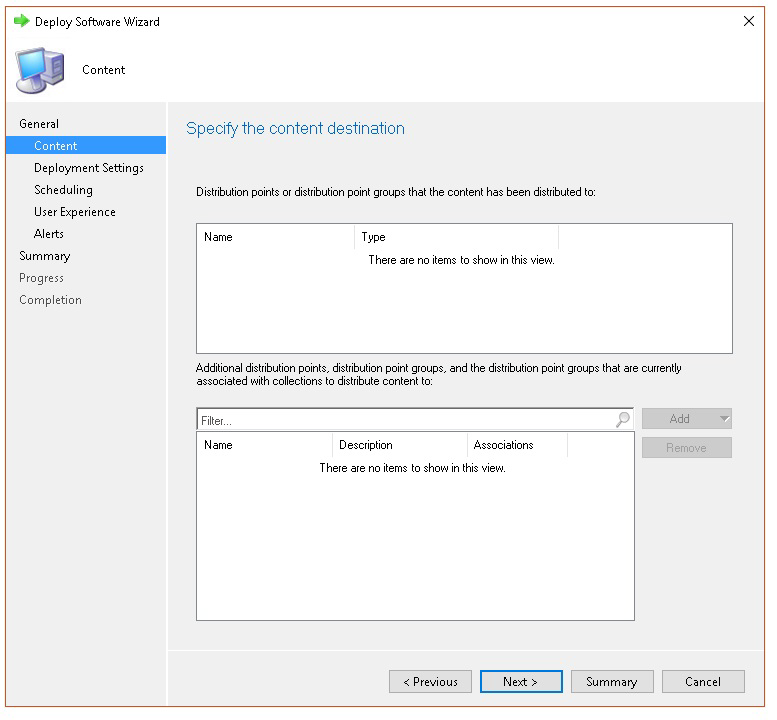Click the Filter text field
This screenshot has height=720, width=777.
coord(405,421)
